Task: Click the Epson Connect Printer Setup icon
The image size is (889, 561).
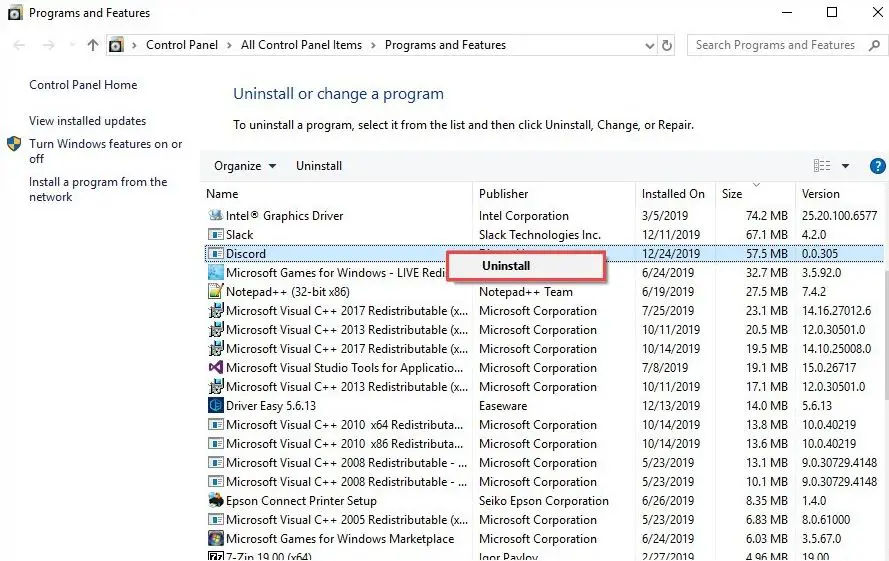Action: (215, 501)
